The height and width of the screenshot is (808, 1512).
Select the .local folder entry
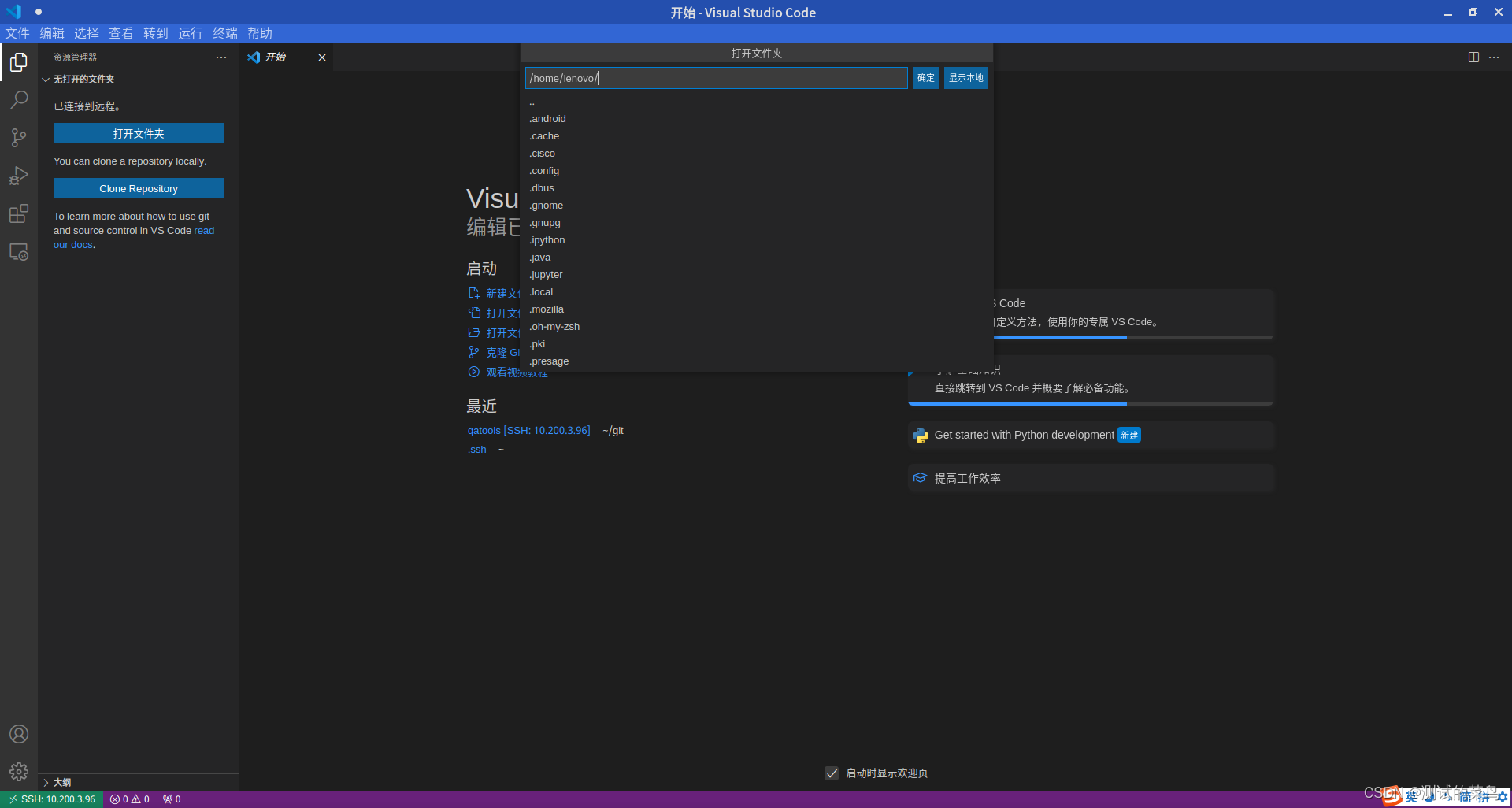tap(757, 292)
